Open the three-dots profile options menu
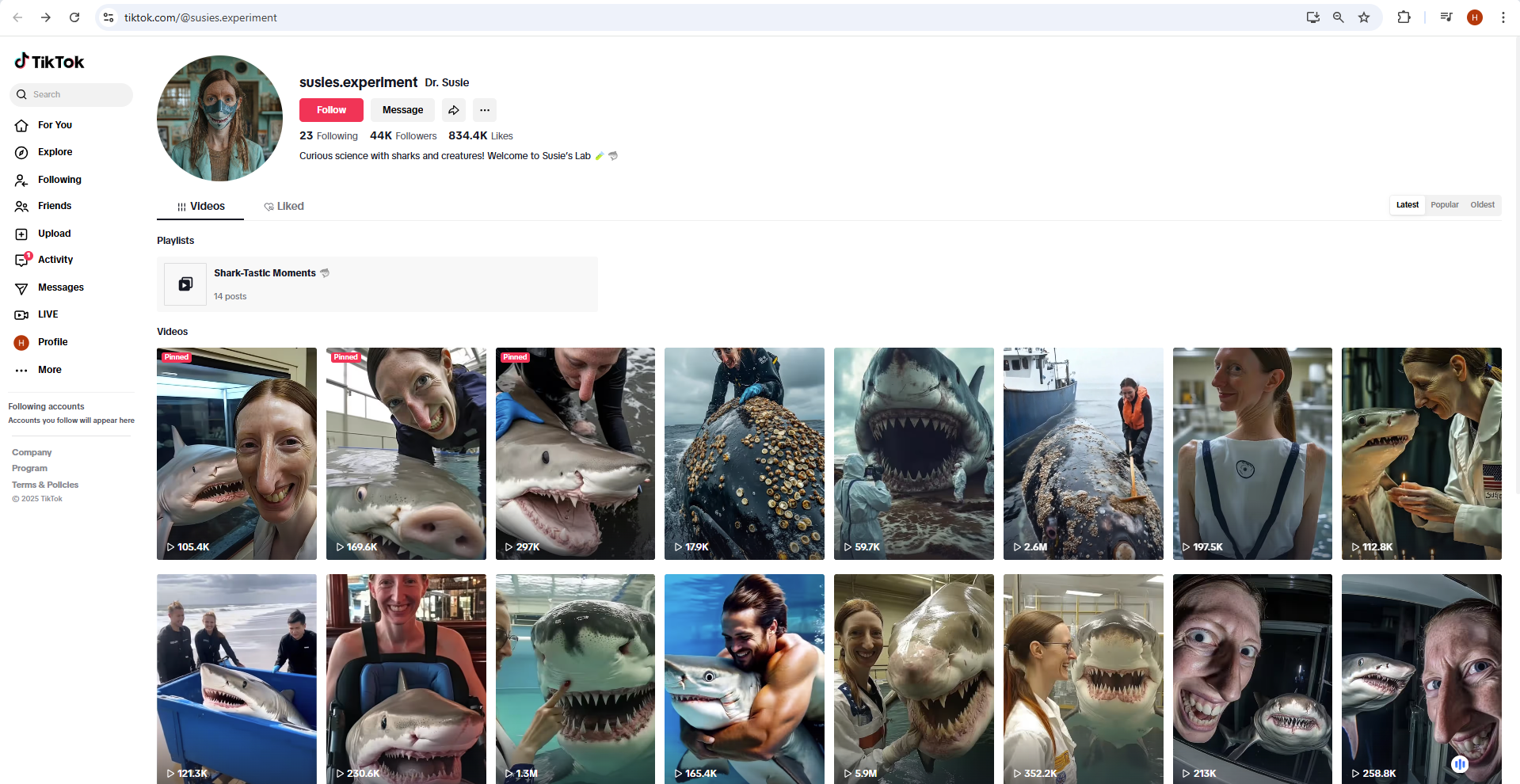Image resolution: width=1520 pixels, height=784 pixels. click(x=485, y=110)
